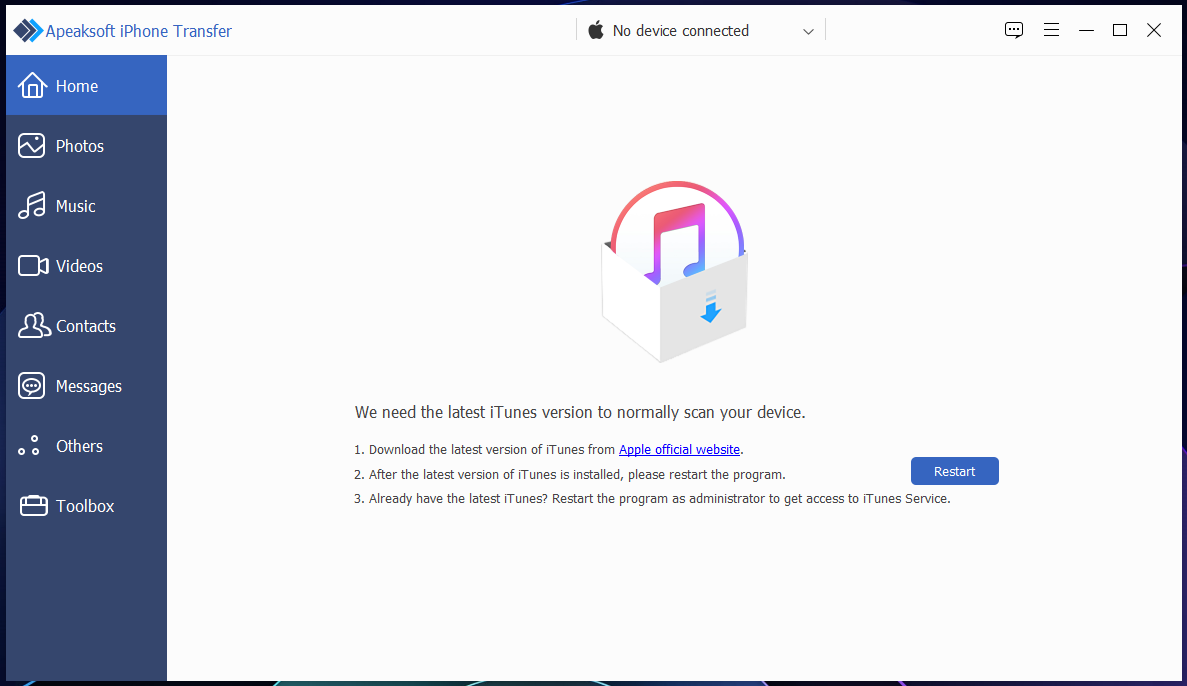This screenshot has width=1187, height=686.
Task: Open the feedback chat bubble icon in title bar
Action: pos(1014,30)
